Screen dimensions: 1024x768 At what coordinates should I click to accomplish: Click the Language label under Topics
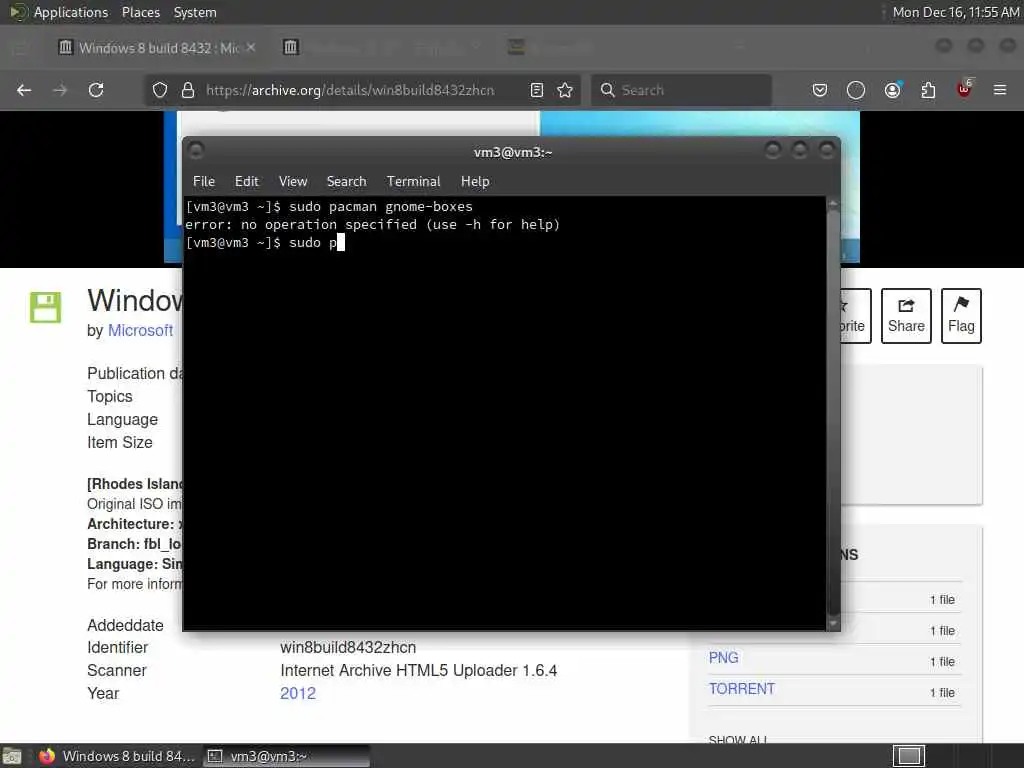click(x=123, y=420)
